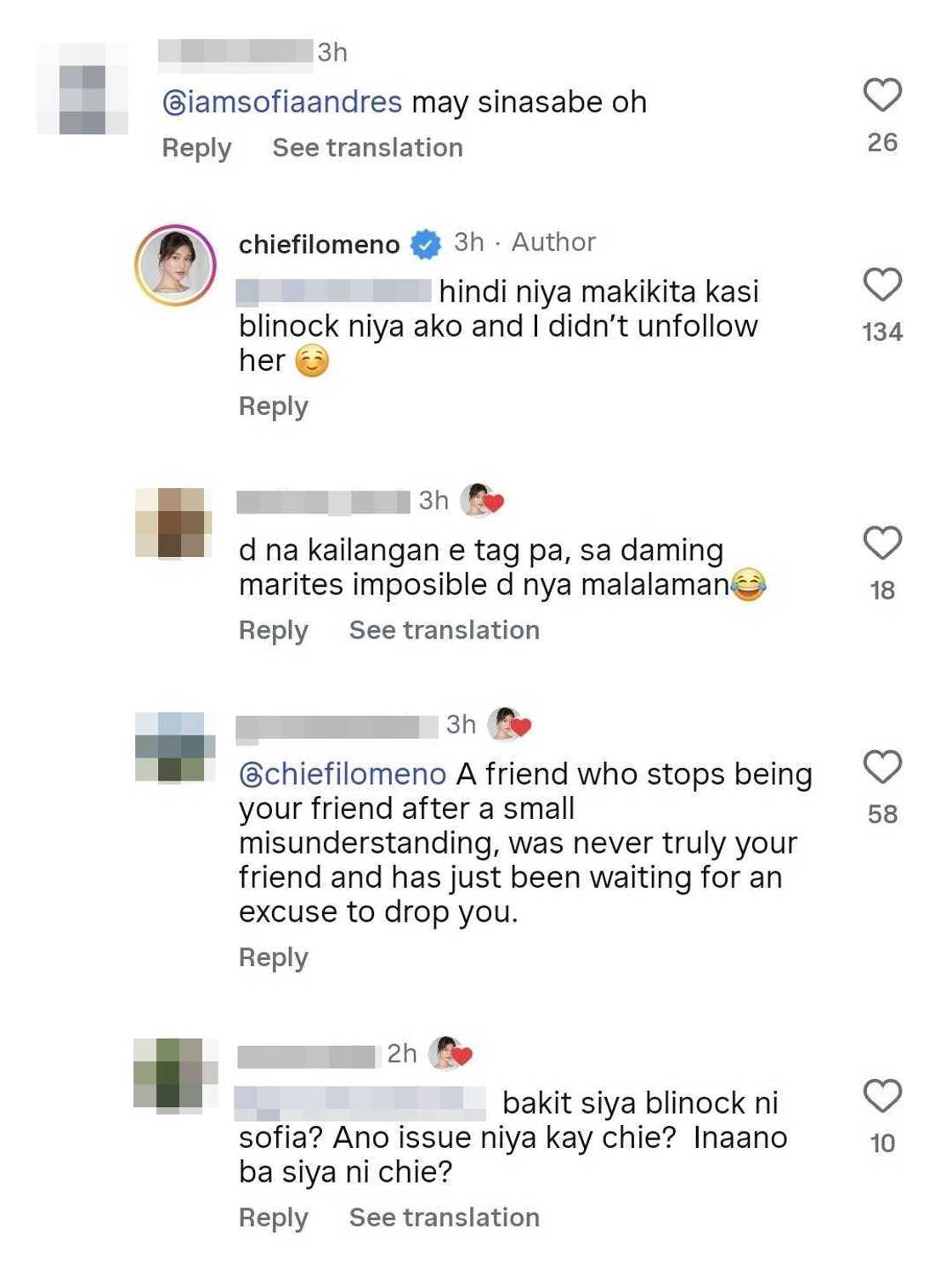Reply to the "excuse to drop you" comment
The height and width of the screenshot is (1278, 952).
tap(273, 957)
